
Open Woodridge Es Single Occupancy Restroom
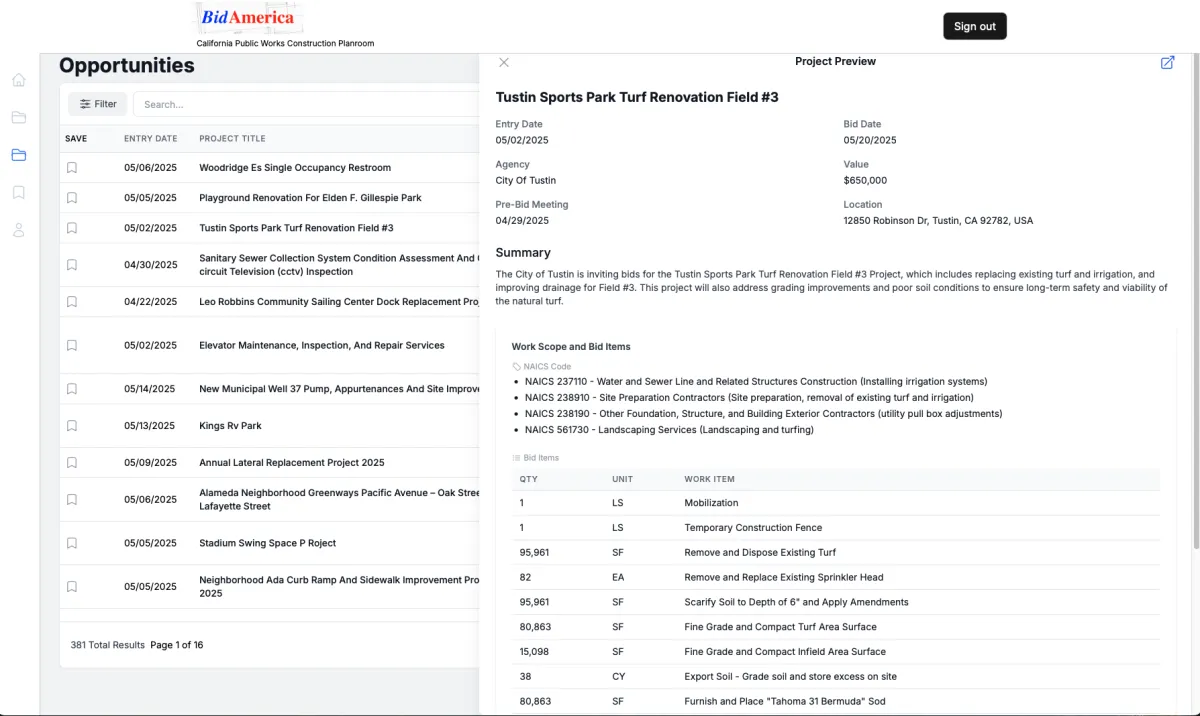295,168
